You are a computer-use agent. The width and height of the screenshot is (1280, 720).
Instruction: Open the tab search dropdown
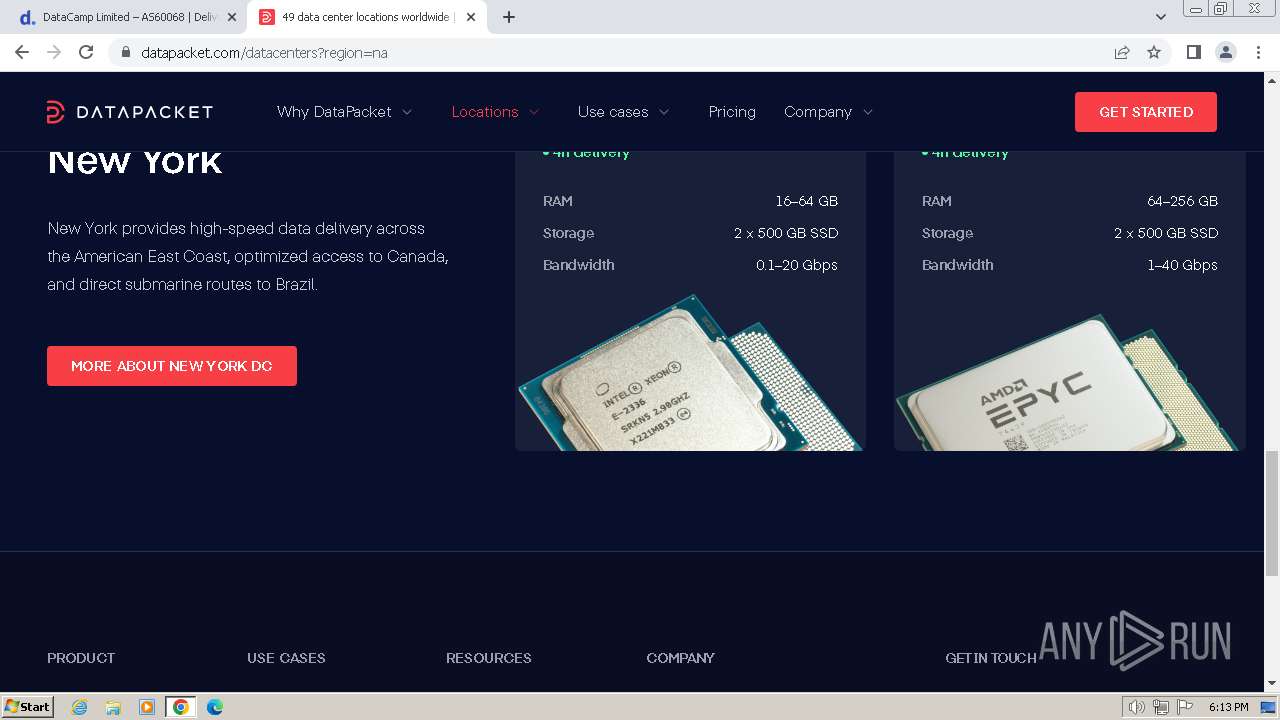coord(1161,17)
